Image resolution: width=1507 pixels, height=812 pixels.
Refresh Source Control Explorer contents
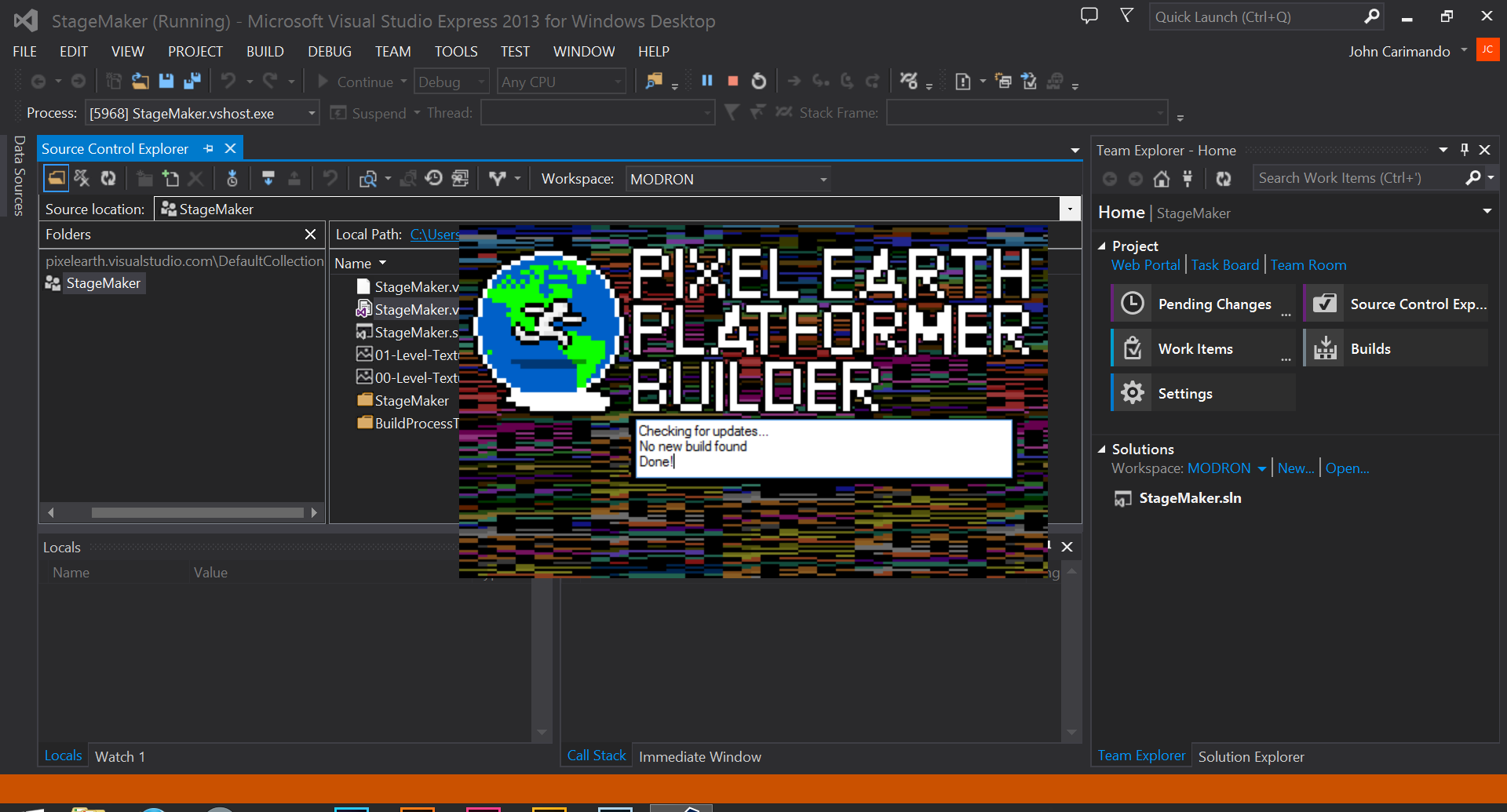coord(108,179)
